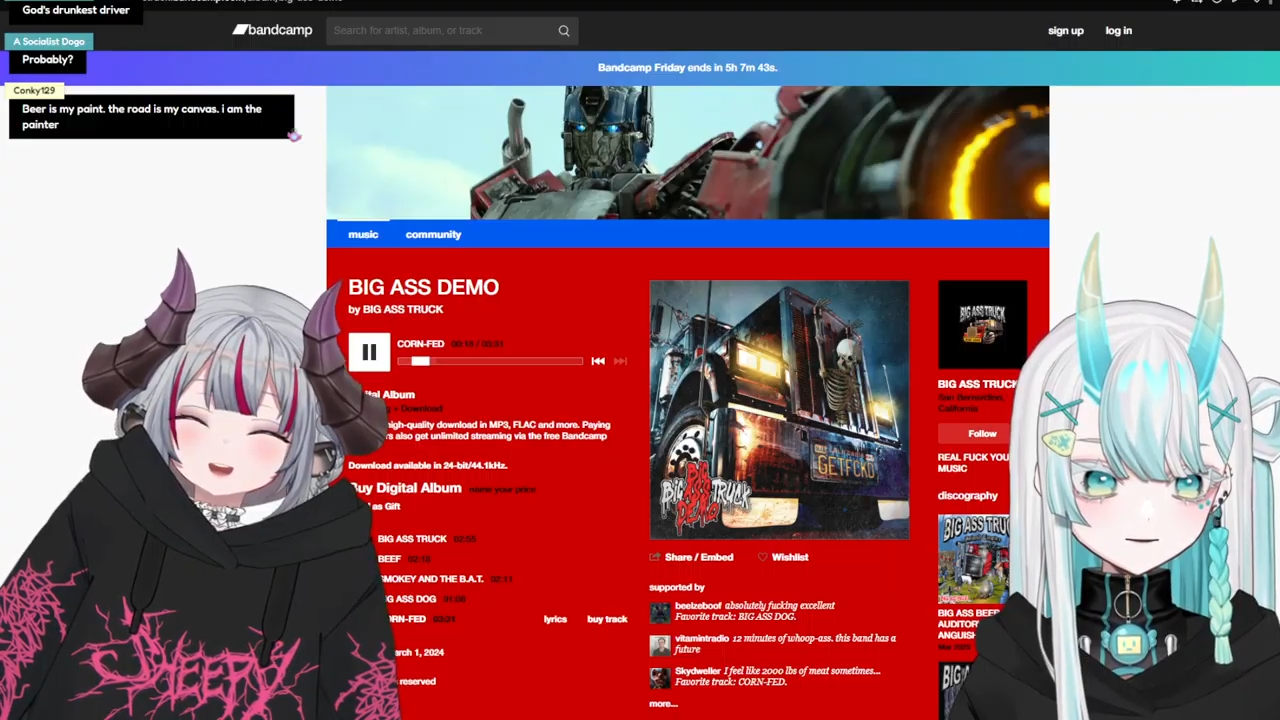
Task: Open supporter beelzeboof's profile name
Action: [x=698, y=606]
